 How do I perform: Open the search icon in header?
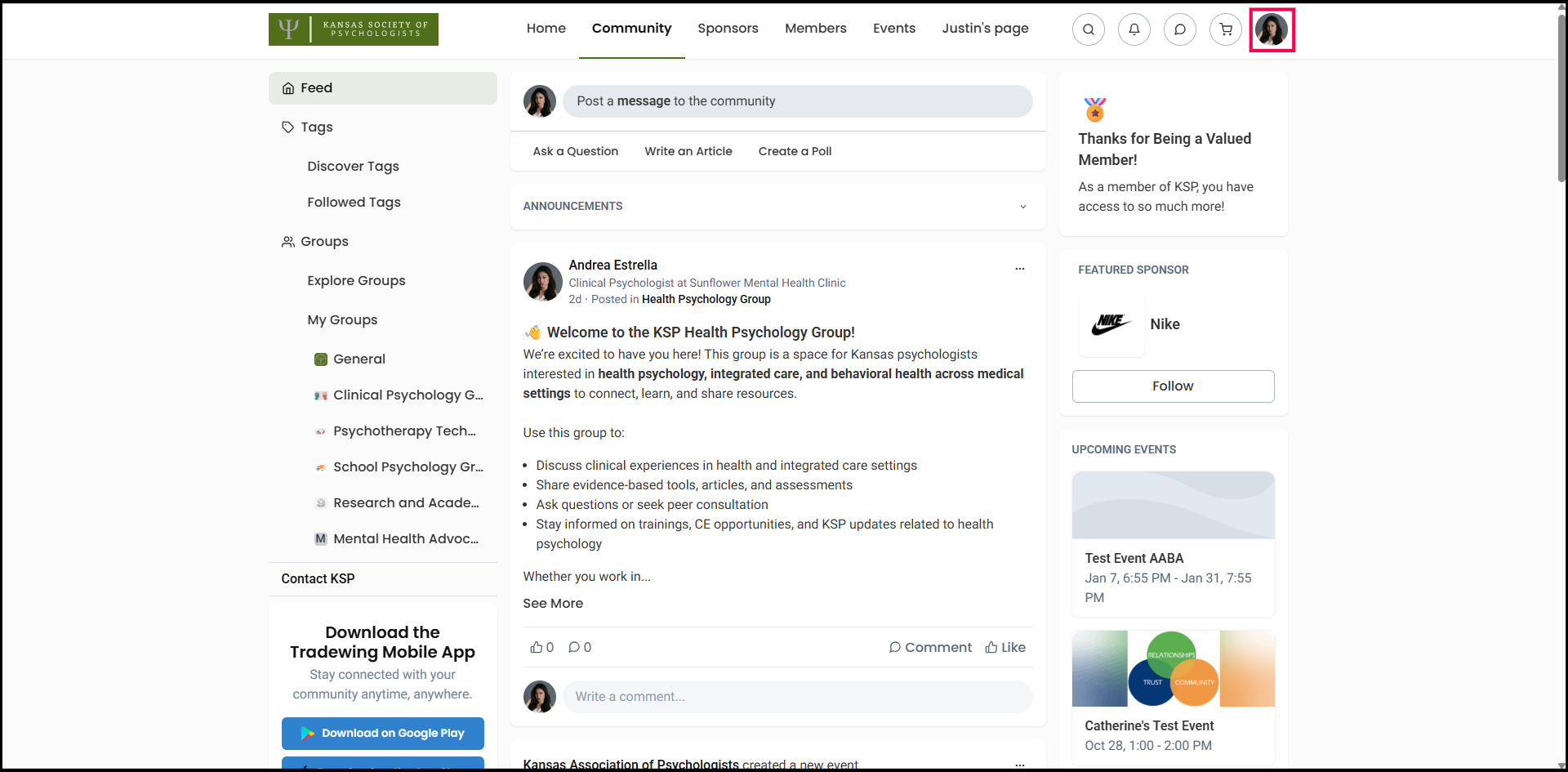1088,29
